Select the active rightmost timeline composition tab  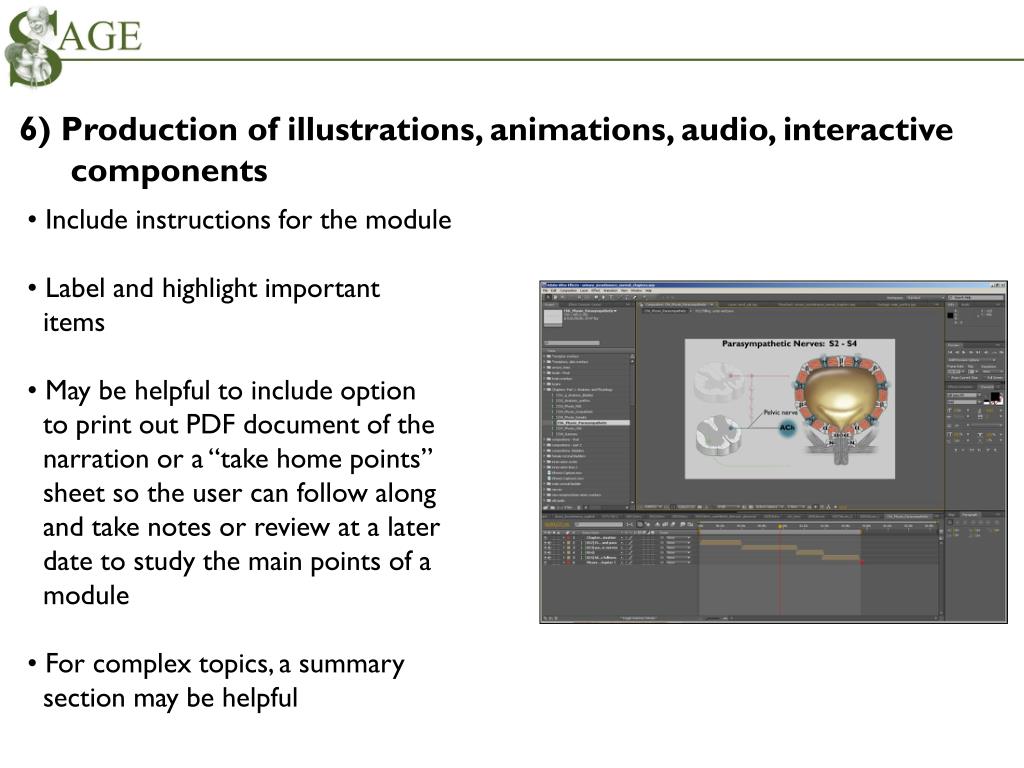point(908,517)
